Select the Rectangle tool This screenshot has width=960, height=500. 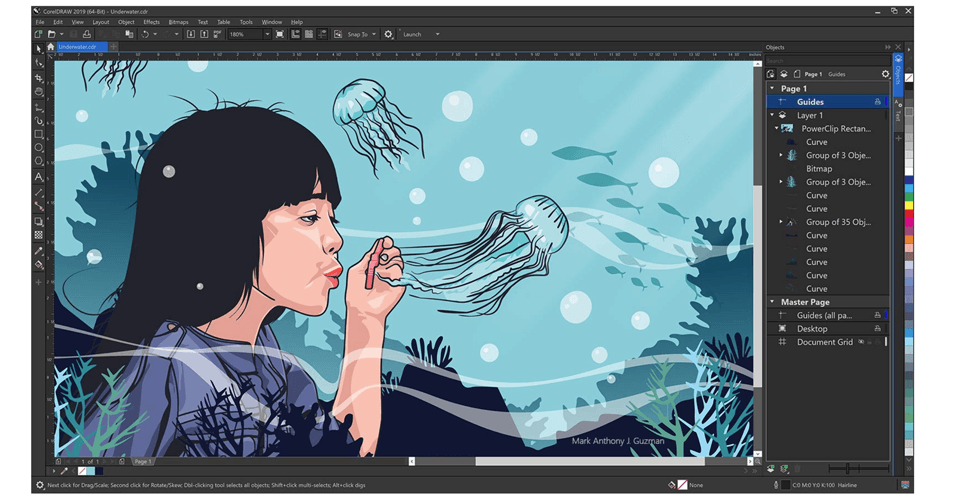click(39, 134)
